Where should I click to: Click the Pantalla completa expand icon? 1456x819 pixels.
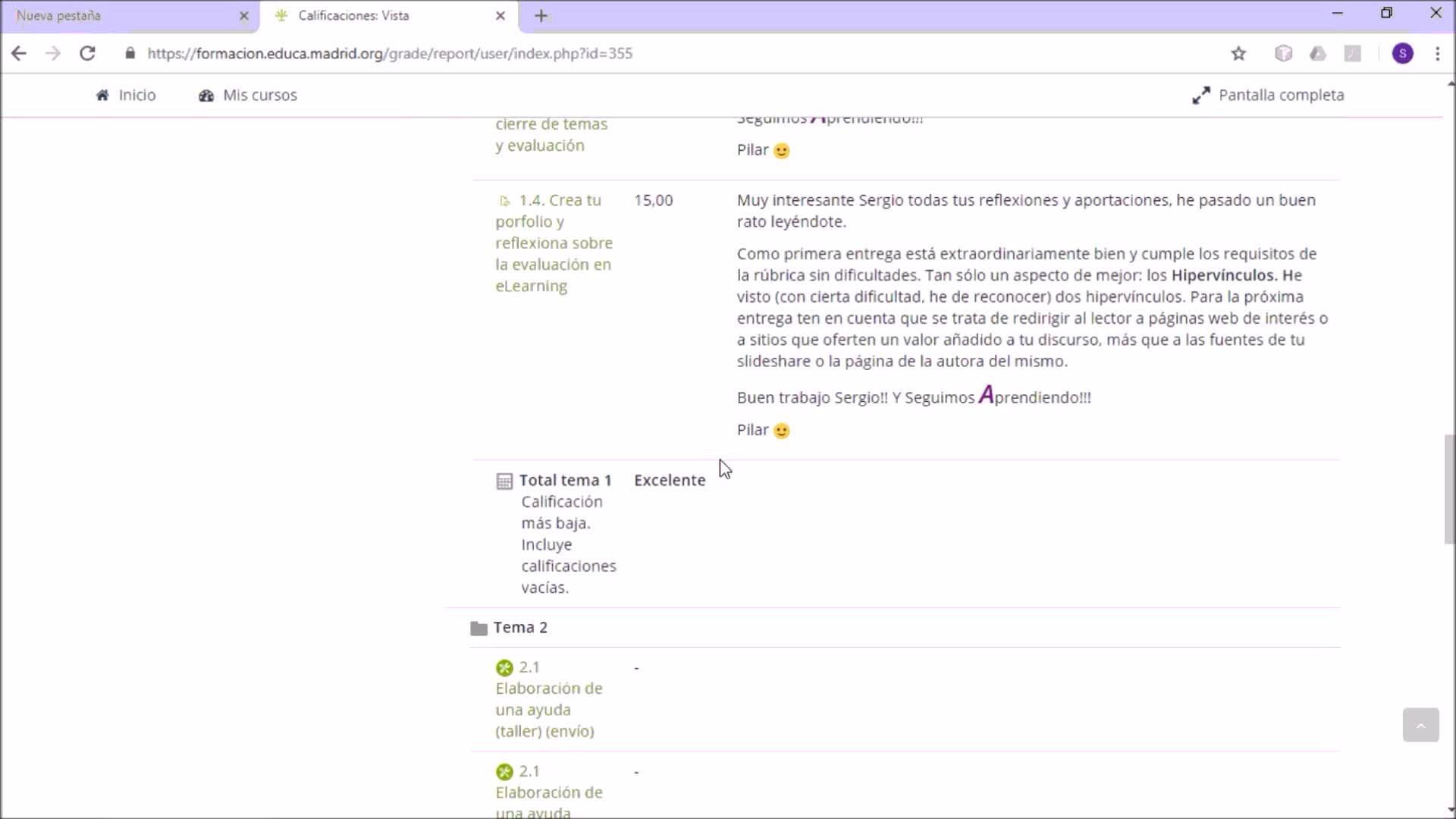click(x=1201, y=95)
